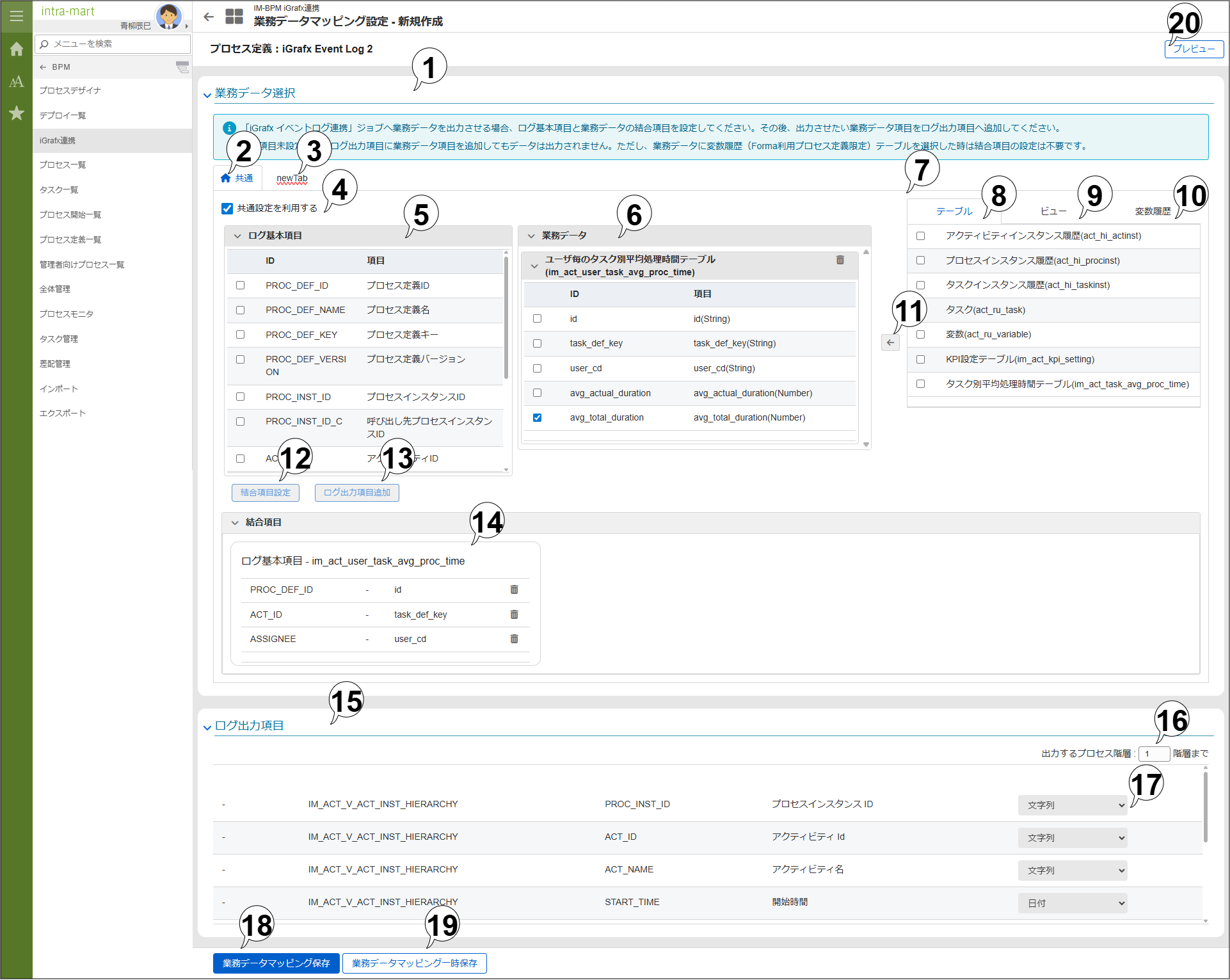Click the favorites star icon
Image resolution: width=1230 pixels, height=980 pixels.
pyautogui.click(x=17, y=113)
